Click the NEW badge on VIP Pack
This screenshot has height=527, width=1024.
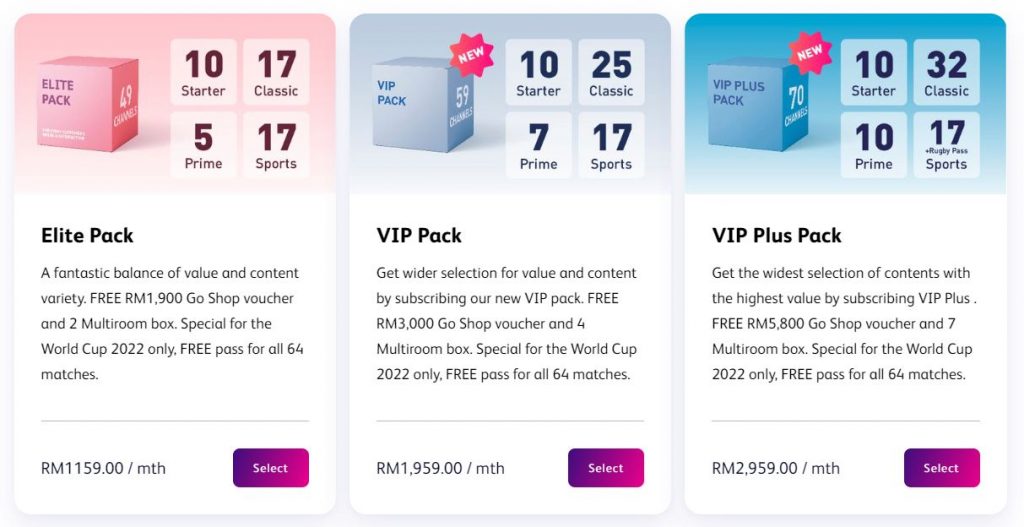pos(471,56)
